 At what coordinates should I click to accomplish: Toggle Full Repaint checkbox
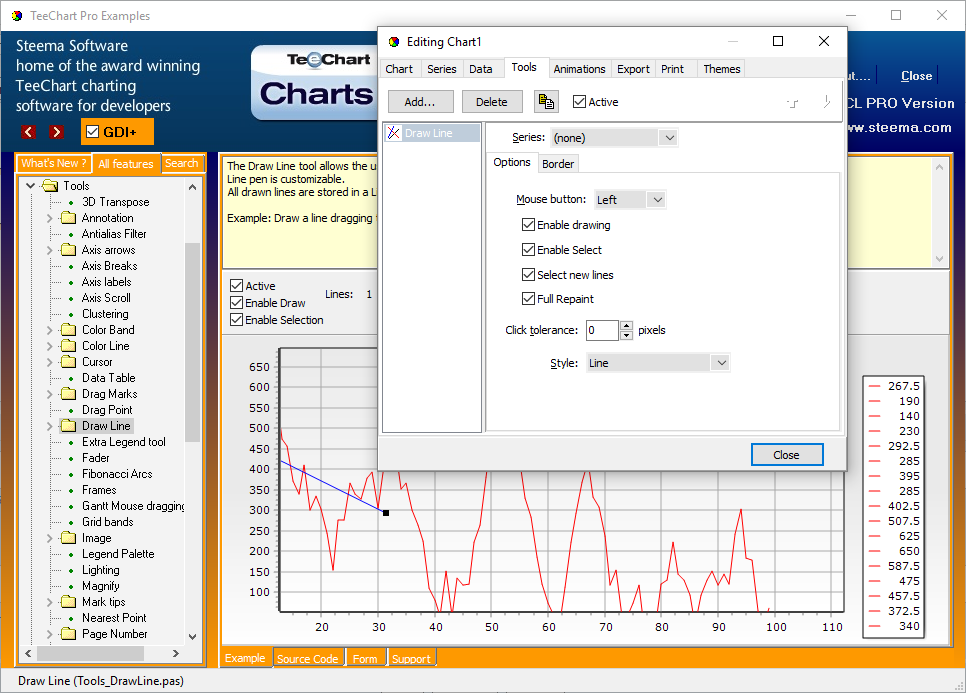(x=528, y=299)
